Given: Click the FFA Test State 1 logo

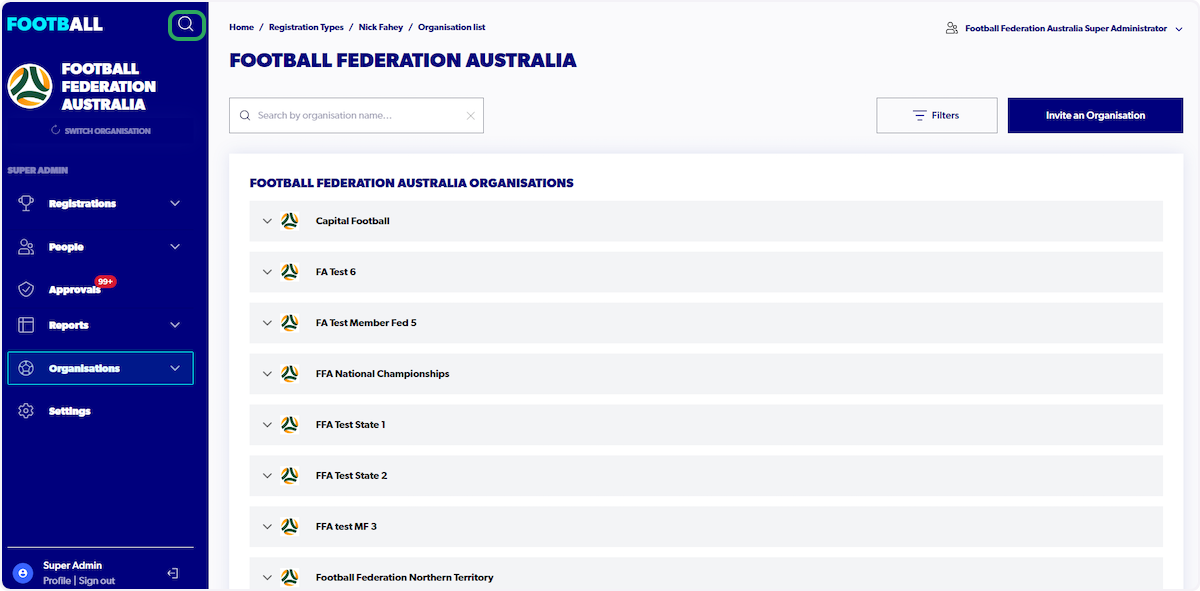Looking at the screenshot, I should [290, 425].
